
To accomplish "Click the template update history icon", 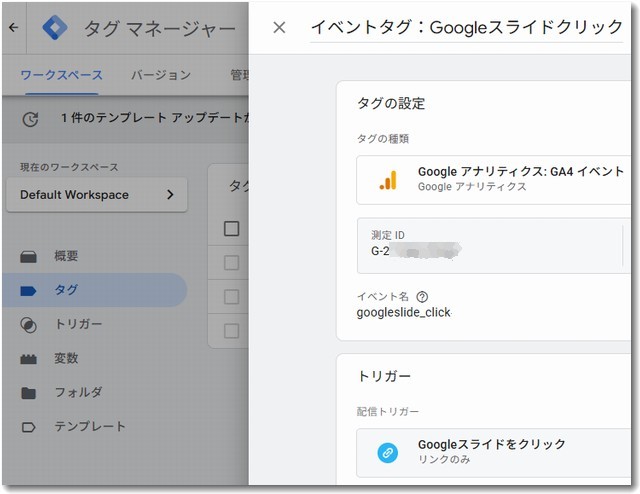I will point(31,119).
